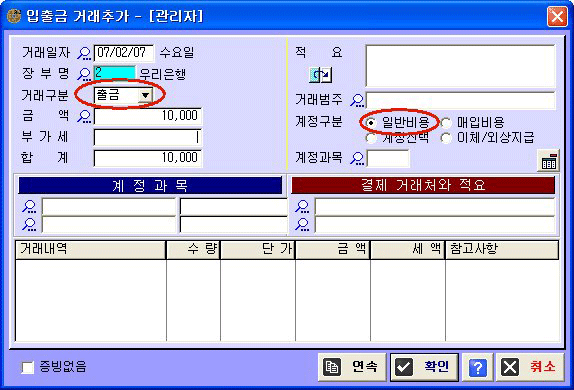Viewport: 574px width, 390px height.
Task: Click the app icon in title bar
Action: pos(14,16)
